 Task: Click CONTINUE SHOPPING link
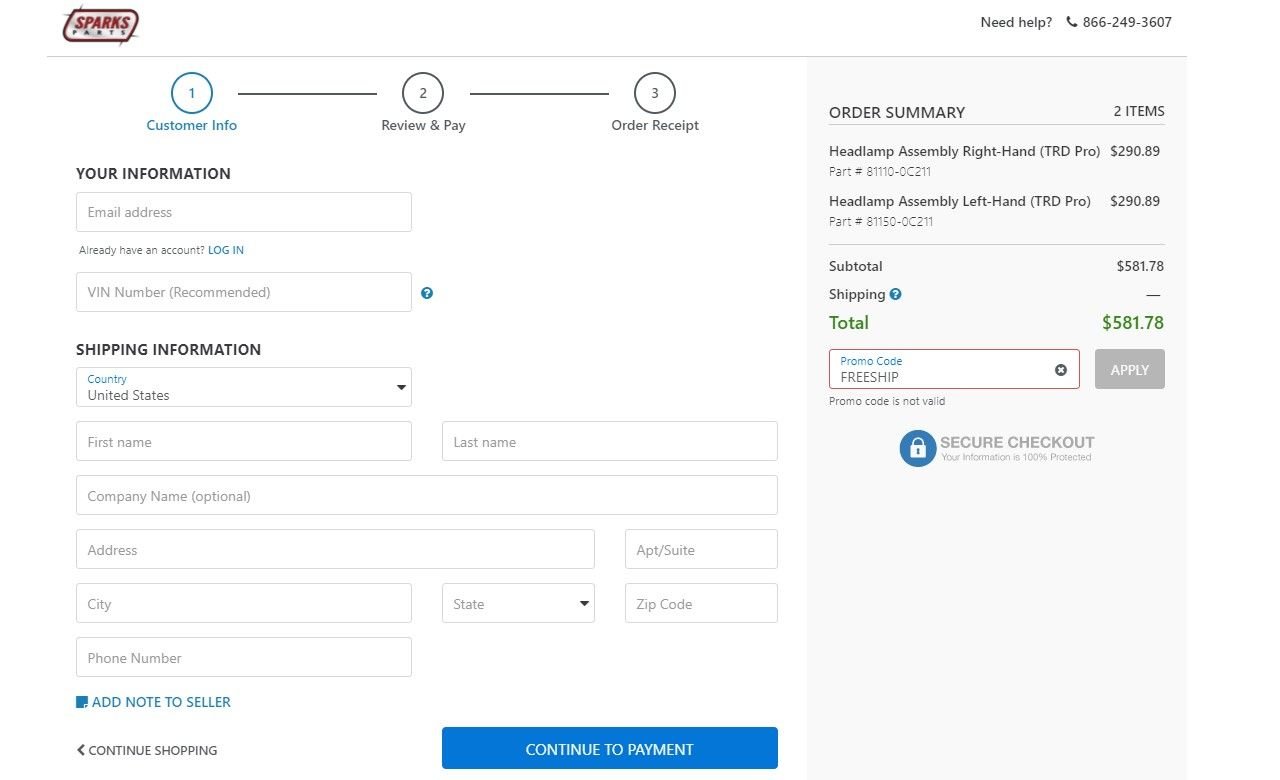[153, 750]
